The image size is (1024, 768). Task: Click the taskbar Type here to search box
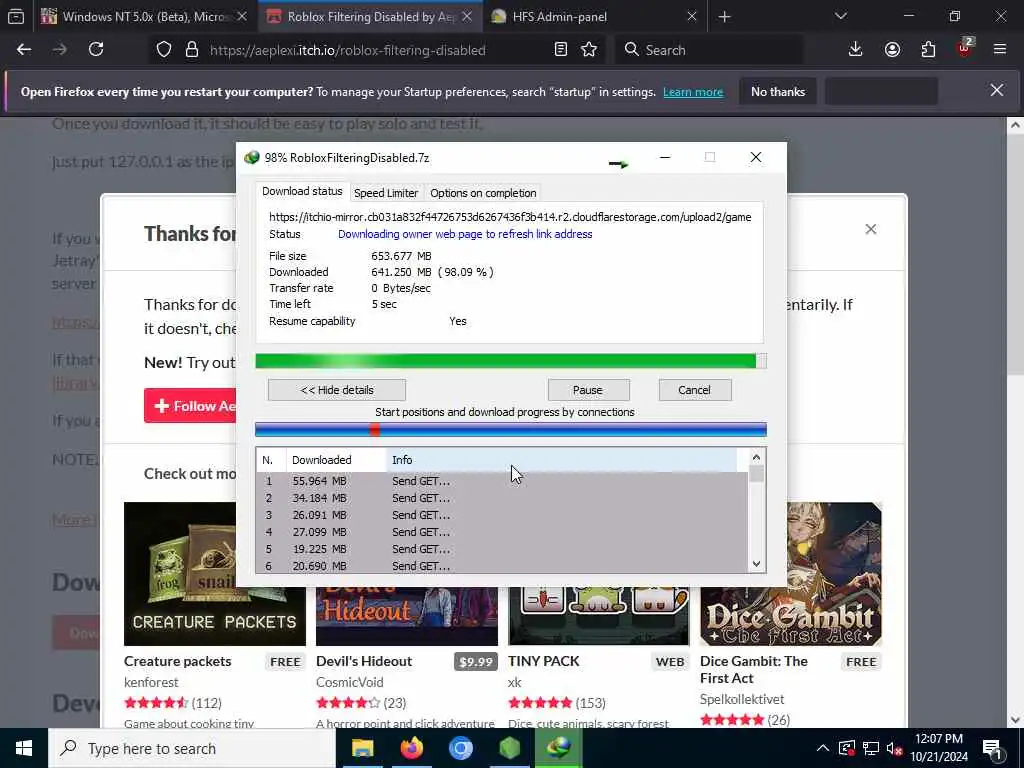pyautogui.click(x=192, y=748)
